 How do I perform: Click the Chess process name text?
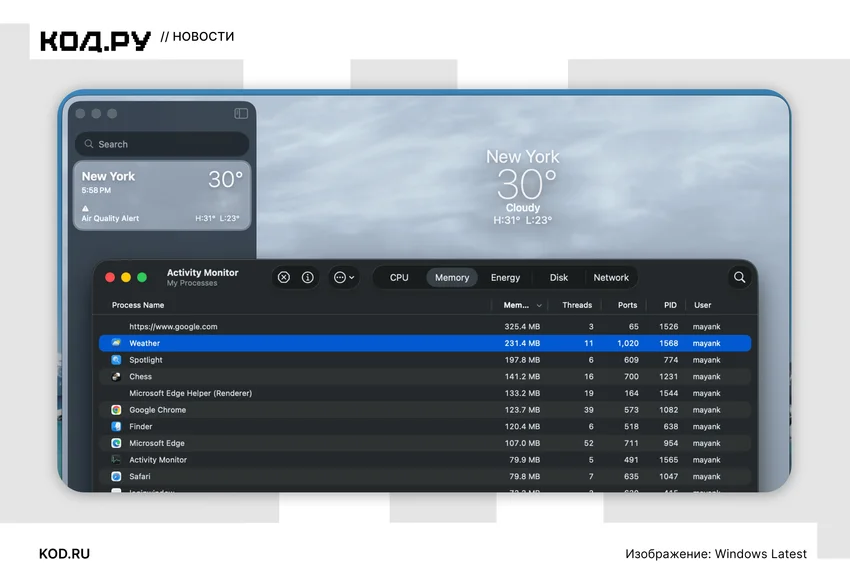140,377
